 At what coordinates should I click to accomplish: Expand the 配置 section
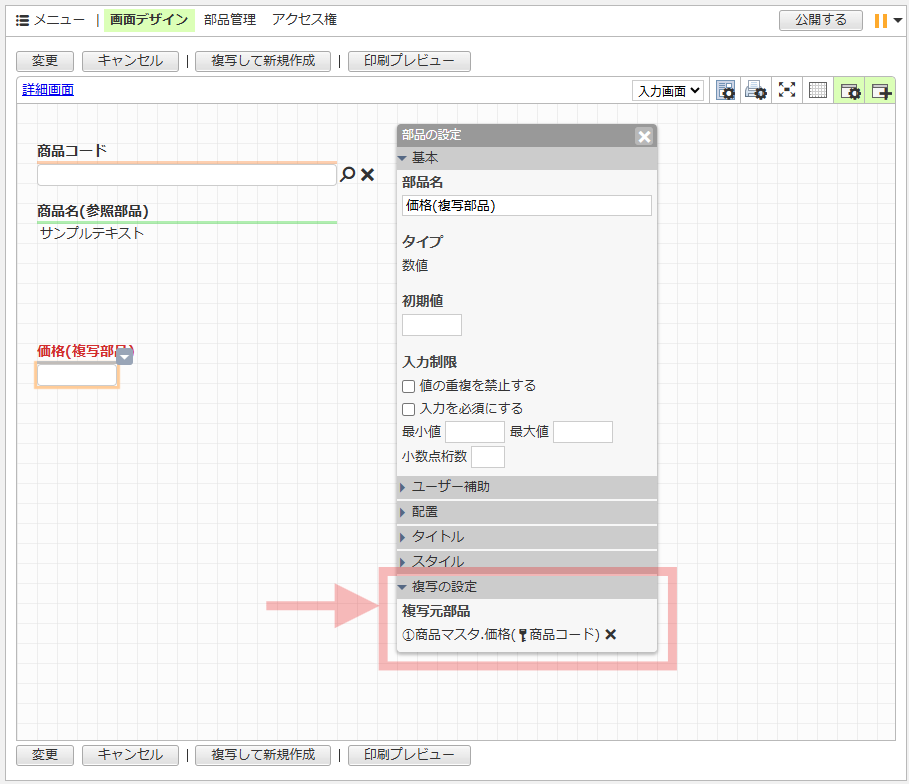(x=527, y=512)
